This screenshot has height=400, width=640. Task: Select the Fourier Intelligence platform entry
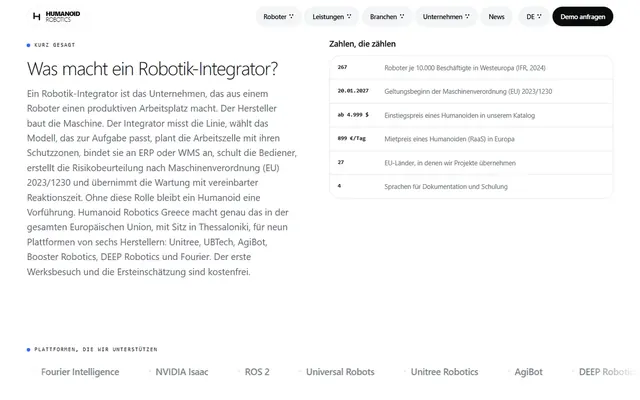point(80,372)
